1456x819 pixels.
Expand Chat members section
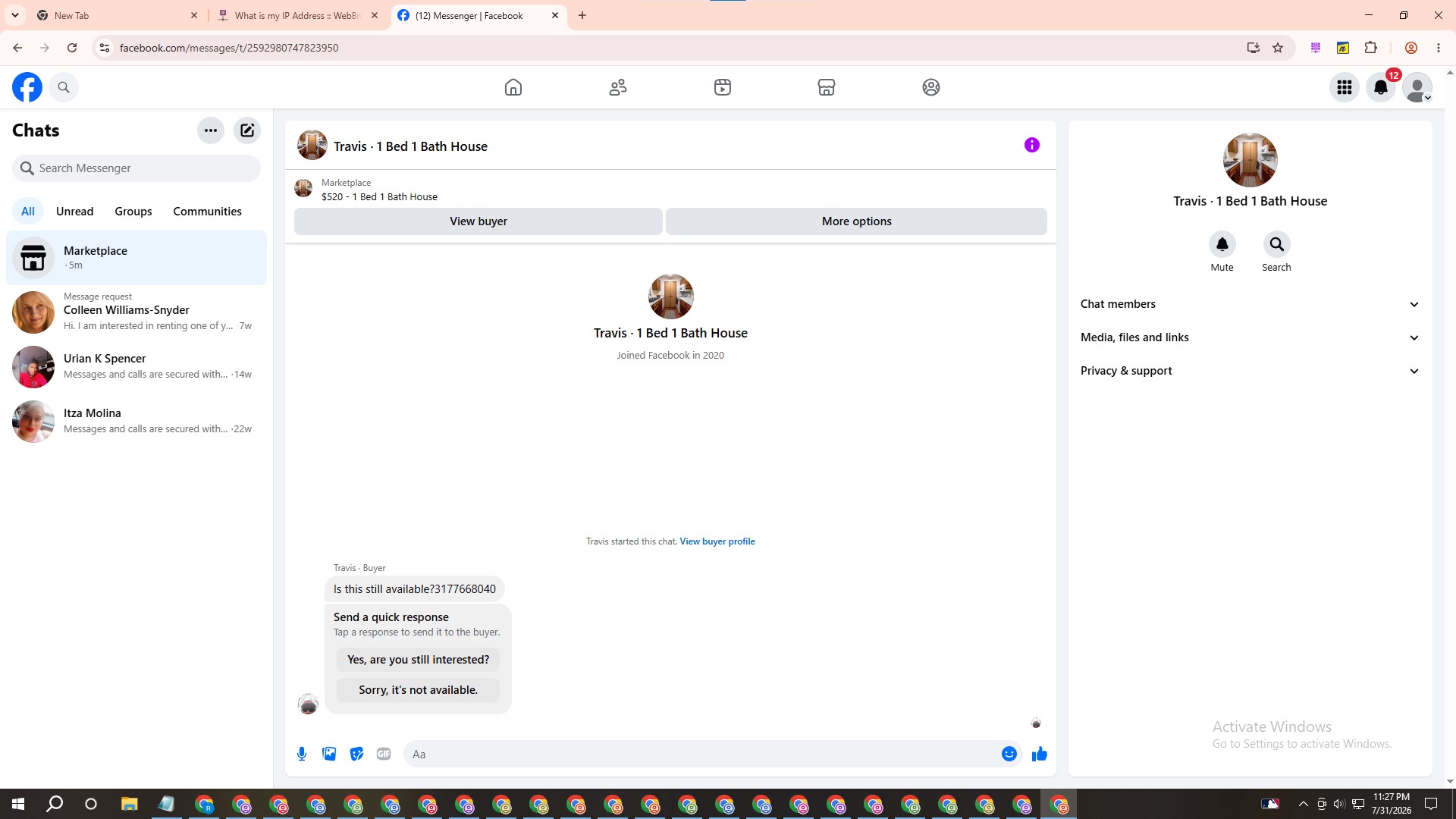tap(1250, 304)
